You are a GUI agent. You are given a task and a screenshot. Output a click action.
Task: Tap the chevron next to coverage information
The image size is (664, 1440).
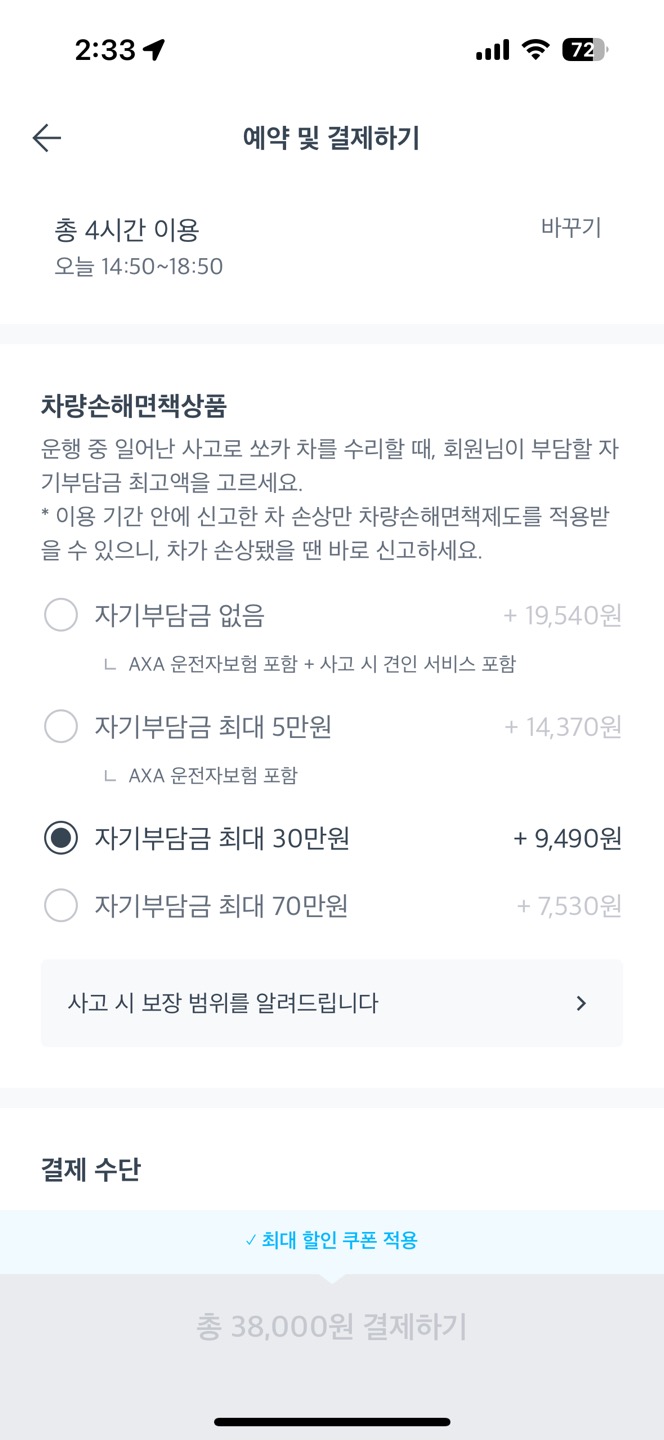(x=581, y=1003)
